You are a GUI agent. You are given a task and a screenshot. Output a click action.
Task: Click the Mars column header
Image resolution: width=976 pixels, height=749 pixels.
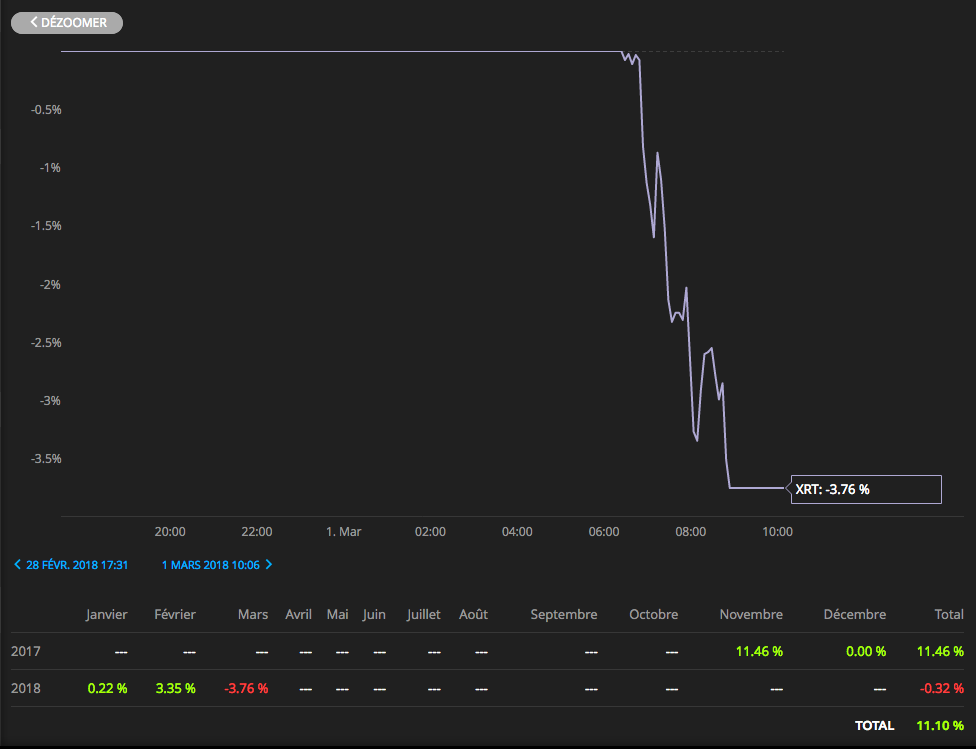[253, 615]
